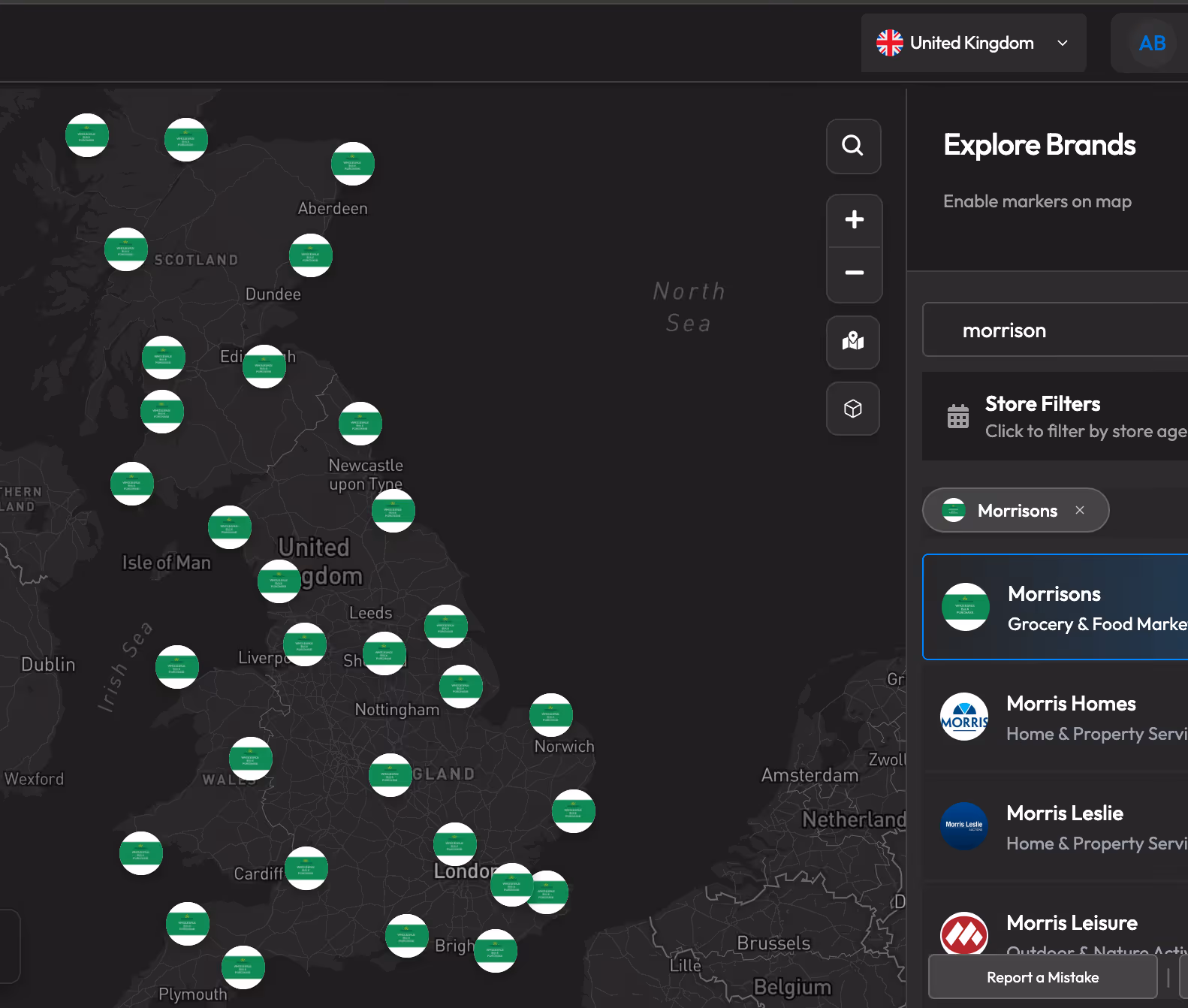Click the "Enable markers on map" text

click(x=1037, y=201)
